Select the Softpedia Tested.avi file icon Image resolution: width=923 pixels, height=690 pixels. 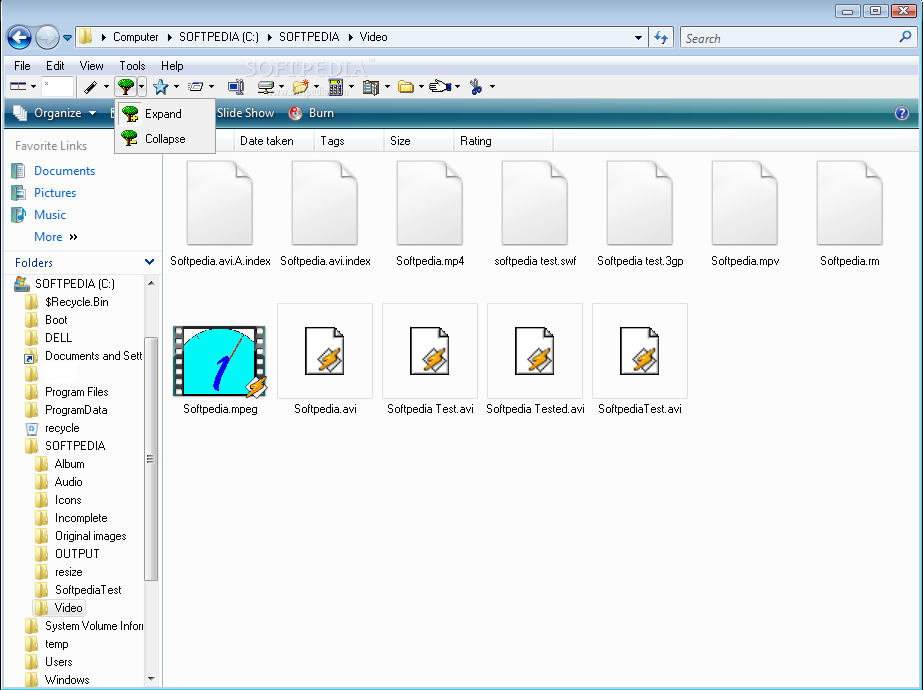click(x=534, y=351)
